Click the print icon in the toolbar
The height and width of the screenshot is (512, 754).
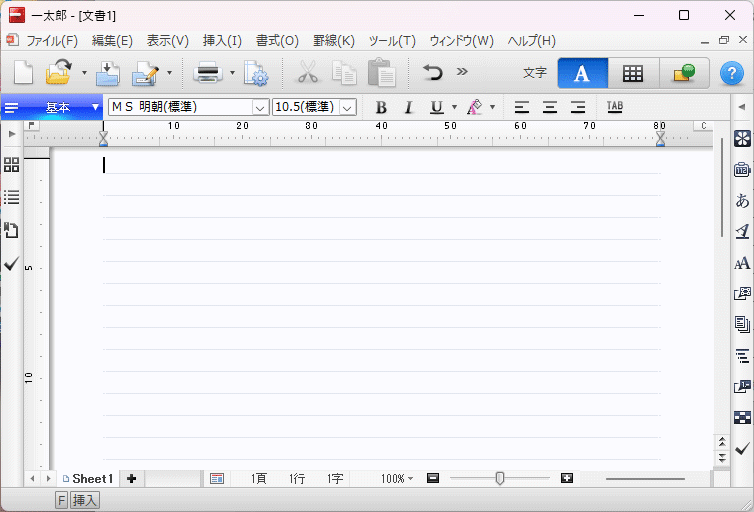[208, 72]
